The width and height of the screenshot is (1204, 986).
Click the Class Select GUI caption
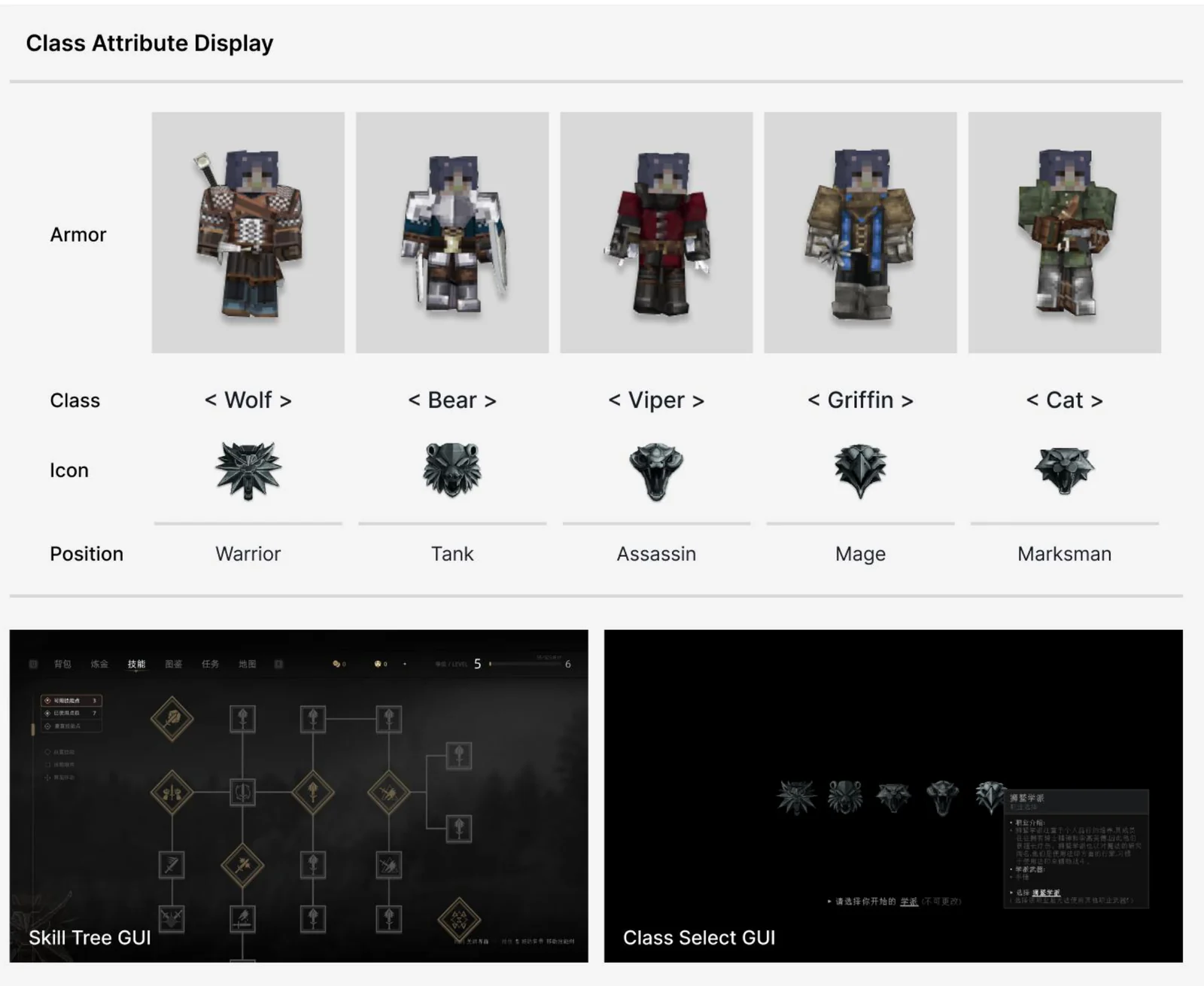[x=699, y=938]
